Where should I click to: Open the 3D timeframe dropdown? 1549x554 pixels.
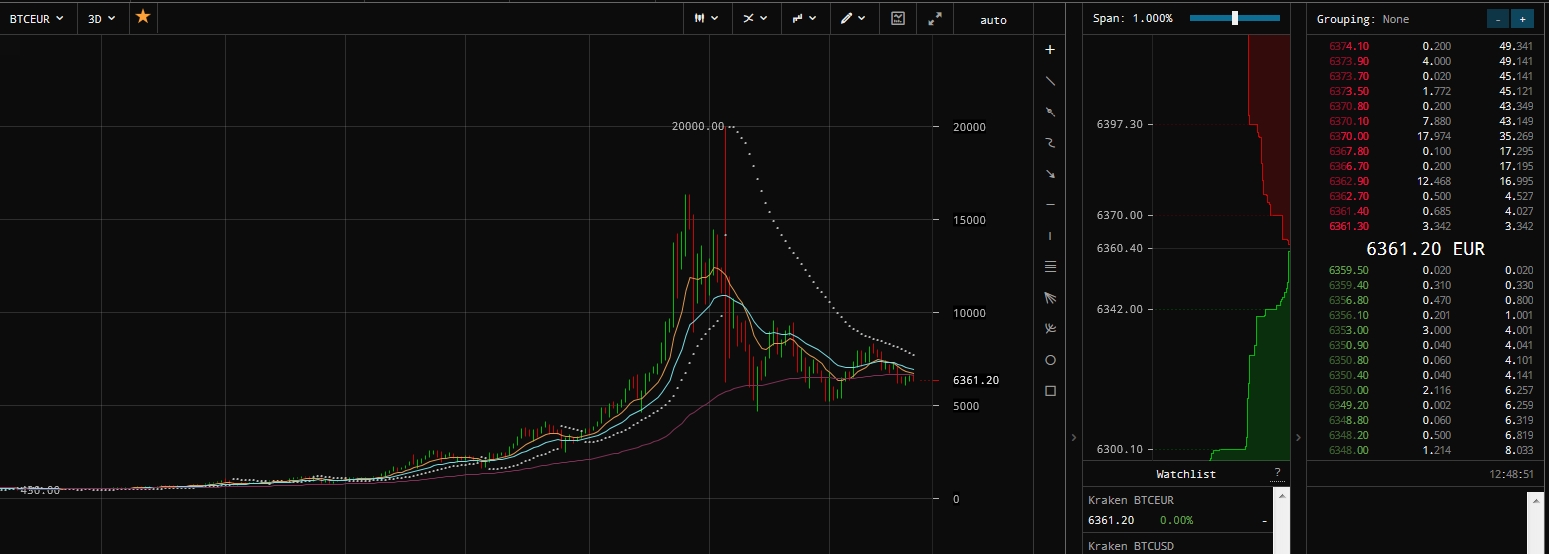pyautogui.click(x=102, y=18)
